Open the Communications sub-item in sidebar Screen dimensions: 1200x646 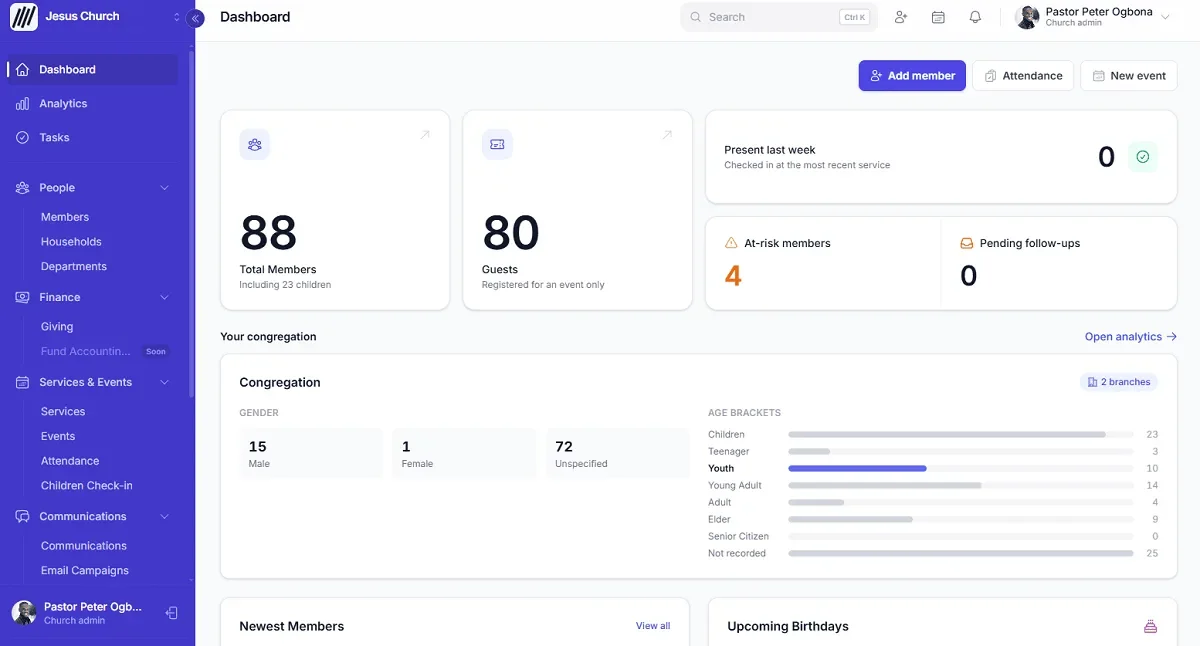(x=84, y=546)
